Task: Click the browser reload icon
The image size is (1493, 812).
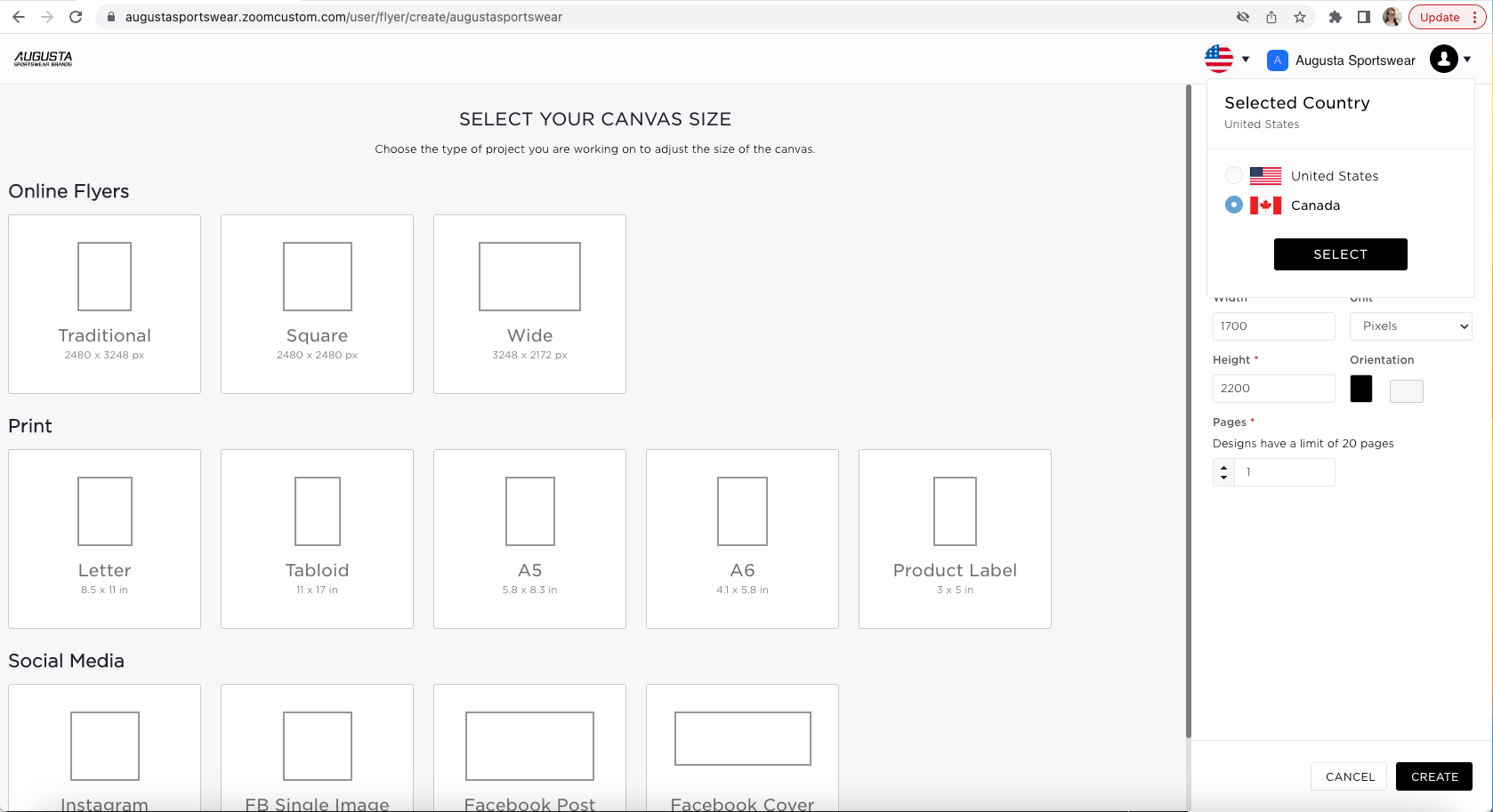Action: (x=76, y=17)
